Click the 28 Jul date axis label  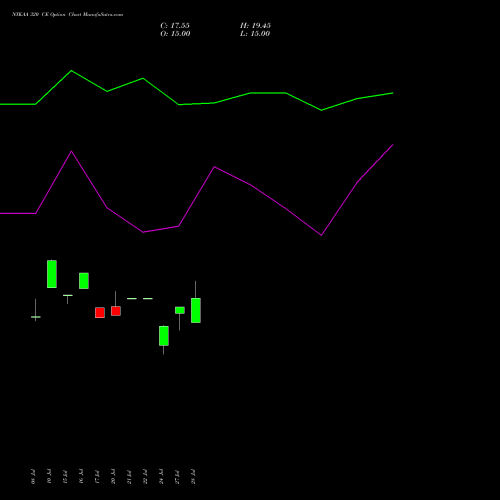[193, 477]
